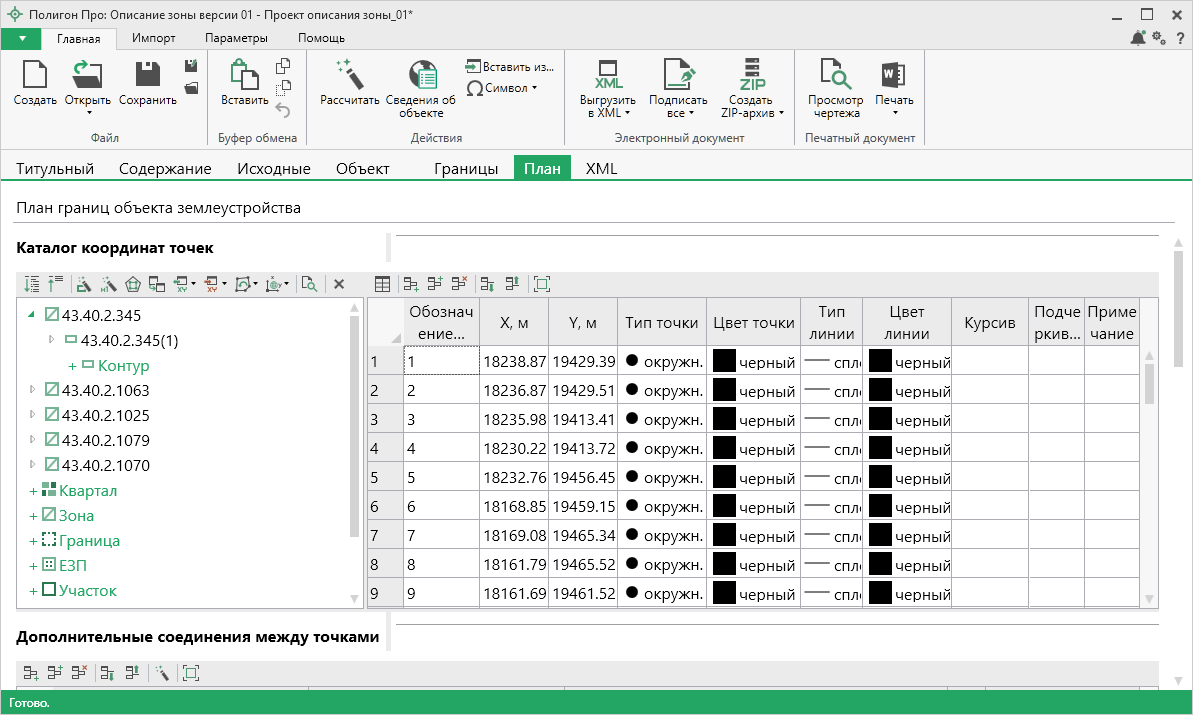Expand the 43.40.2.1063 tree node
This screenshot has width=1193, height=715.
pos(33,390)
